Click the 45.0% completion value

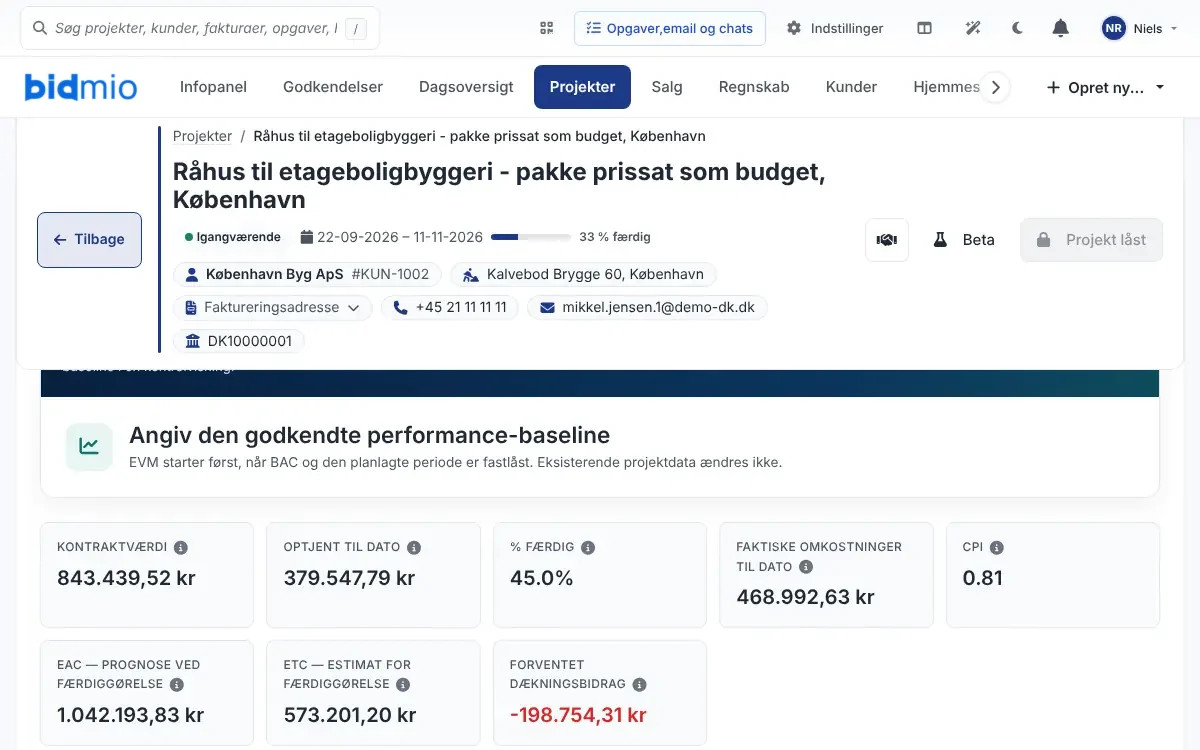pos(541,578)
